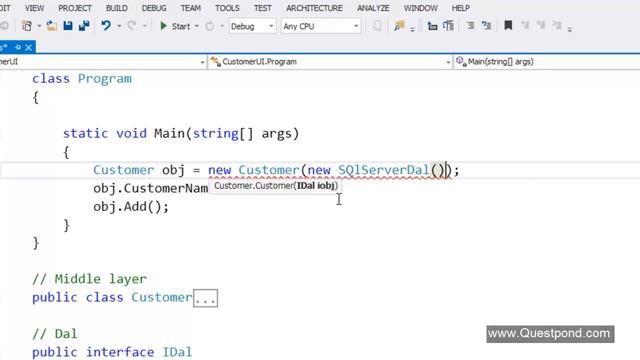Open the CustomerUI.Program class navigation dropdown
This screenshot has width=640, height=360.
coord(330,62)
